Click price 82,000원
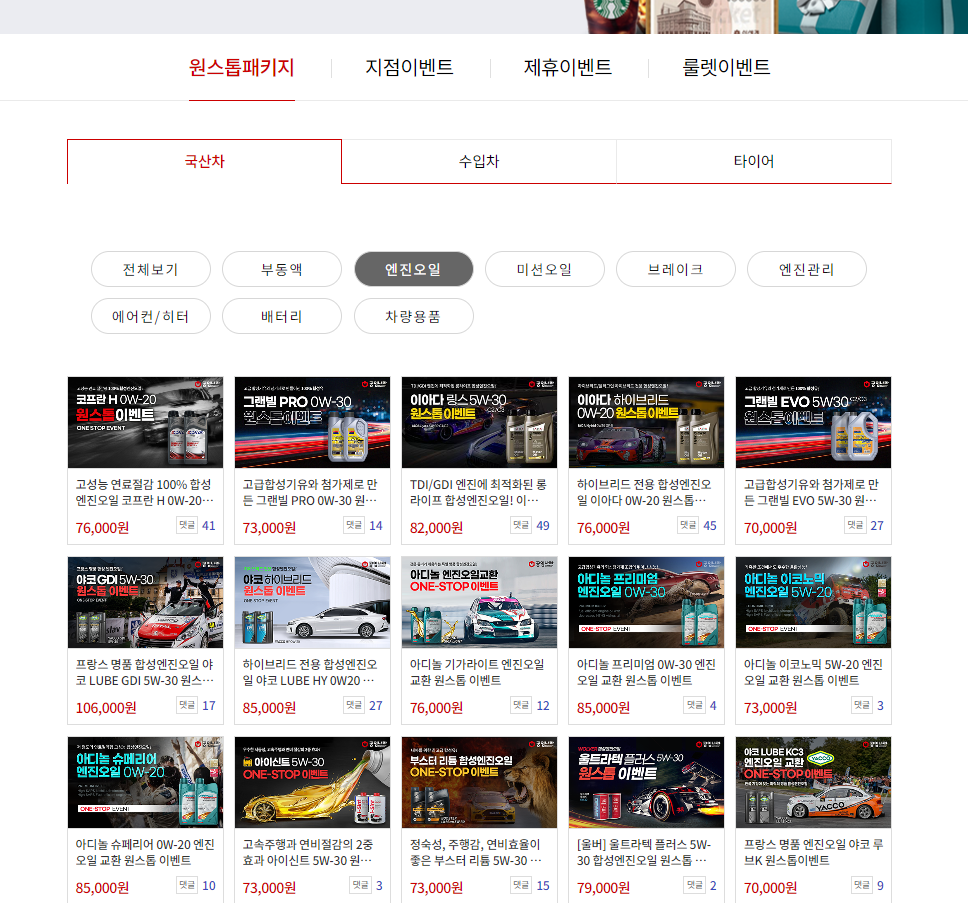968x903 pixels. pyautogui.click(x=436, y=528)
